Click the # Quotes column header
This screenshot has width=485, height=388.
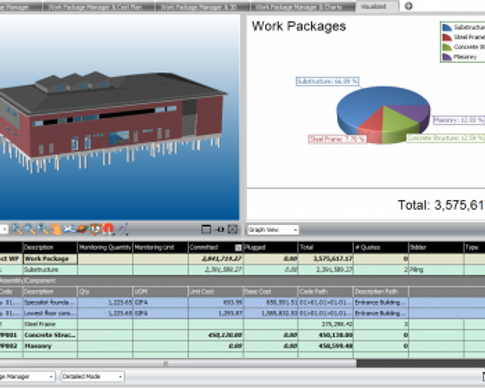tap(381, 247)
